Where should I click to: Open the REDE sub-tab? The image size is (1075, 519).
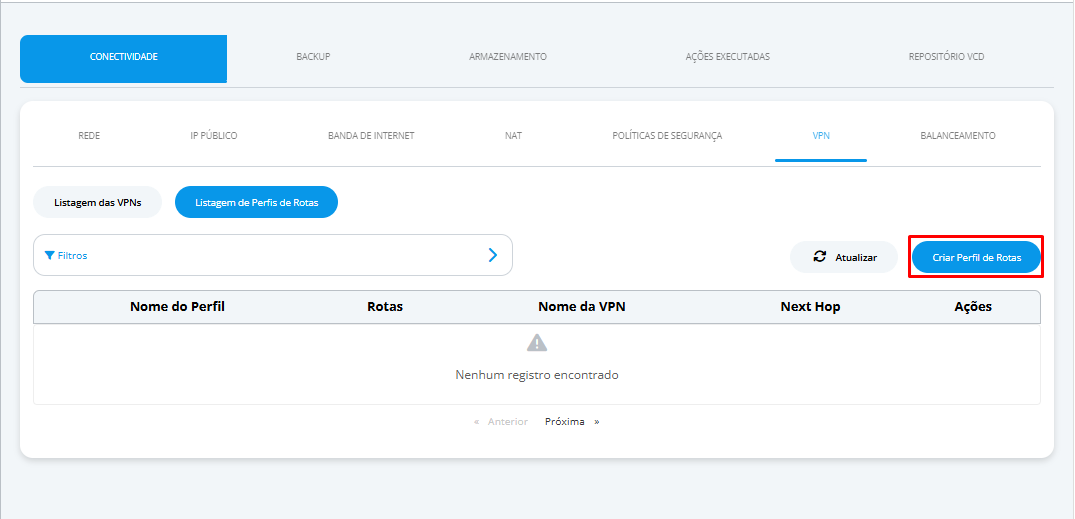89,136
